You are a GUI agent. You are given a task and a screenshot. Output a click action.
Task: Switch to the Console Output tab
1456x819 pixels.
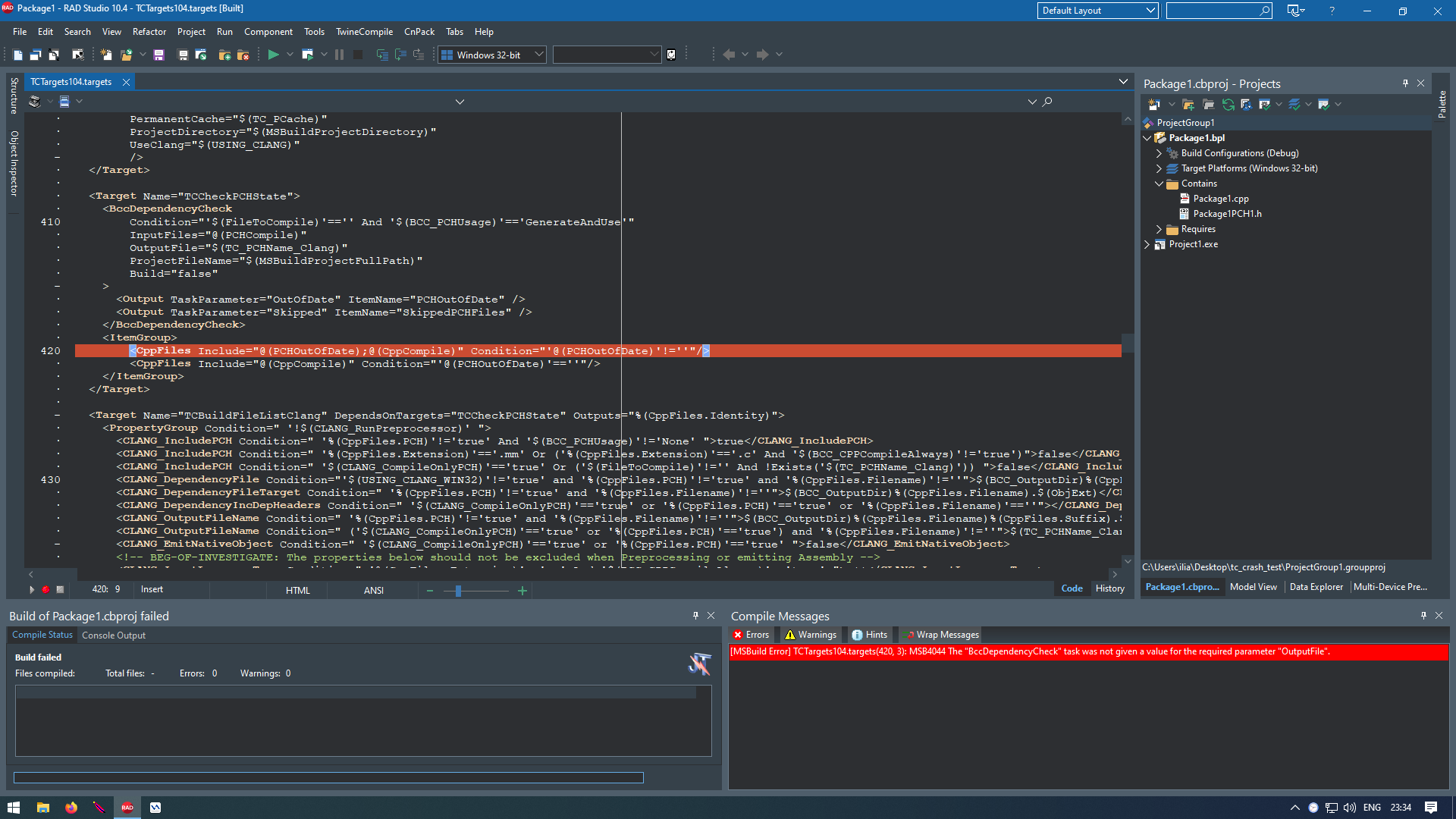[x=114, y=635]
